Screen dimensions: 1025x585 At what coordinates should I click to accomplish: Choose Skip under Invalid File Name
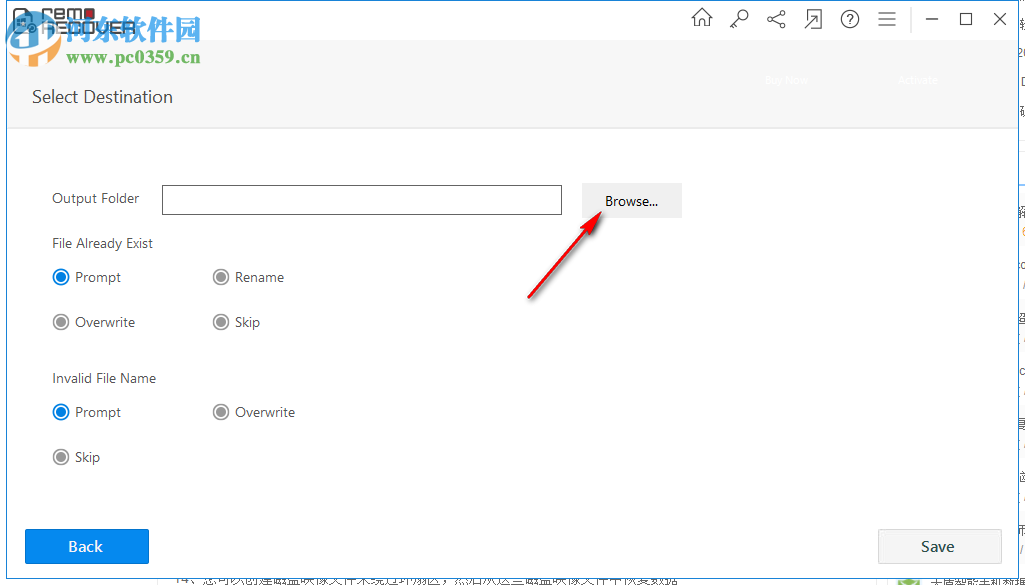[x=61, y=457]
